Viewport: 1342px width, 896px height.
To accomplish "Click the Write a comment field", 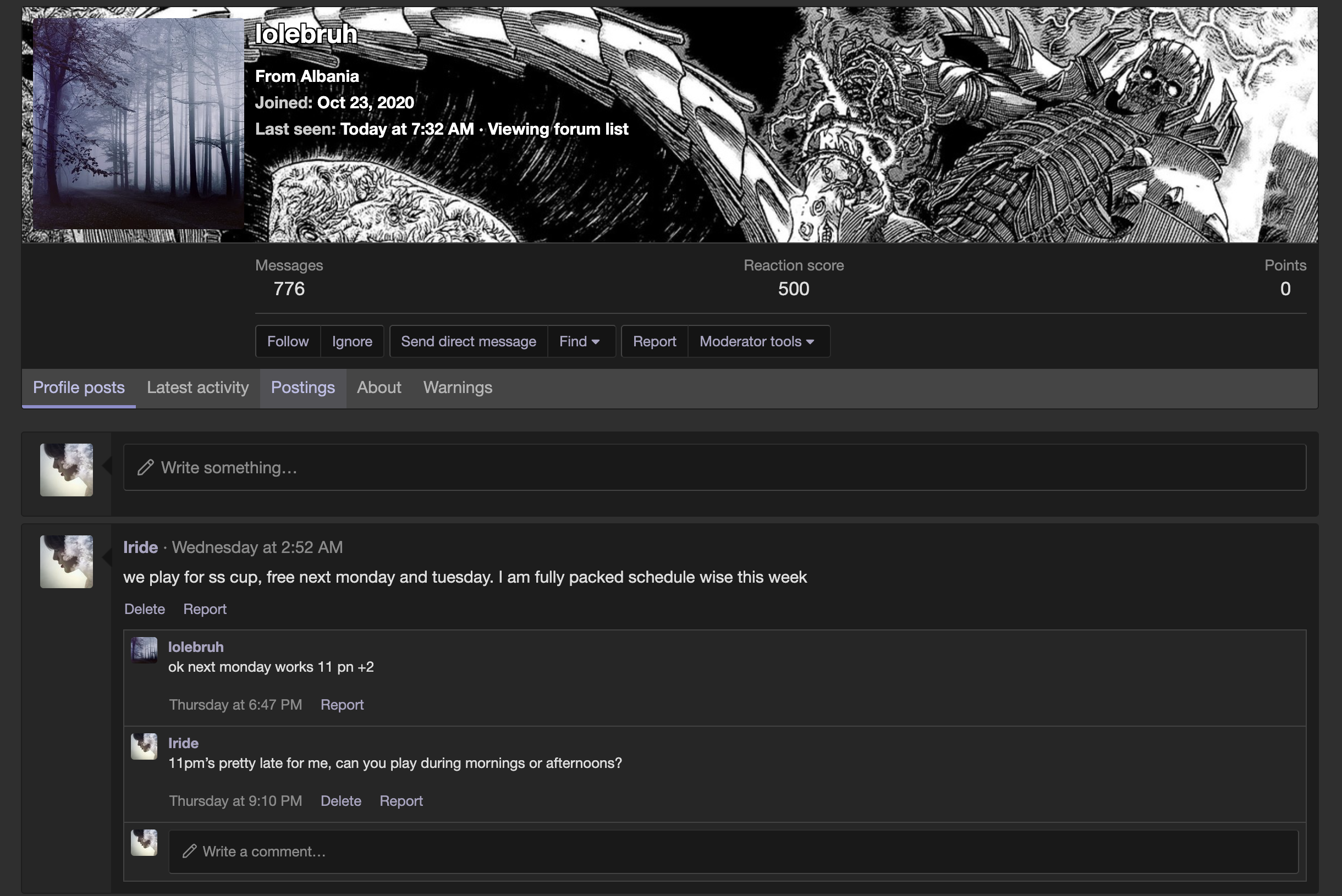I will (x=734, y=851).
